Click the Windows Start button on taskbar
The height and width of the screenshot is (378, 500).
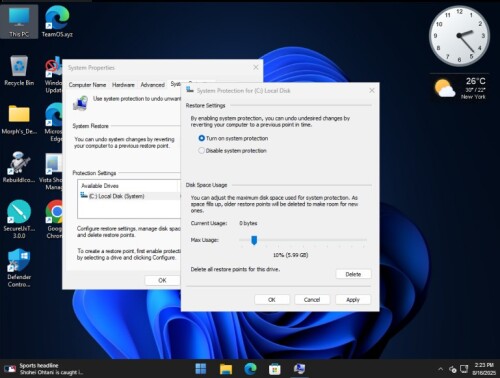(x=201, y=369)
